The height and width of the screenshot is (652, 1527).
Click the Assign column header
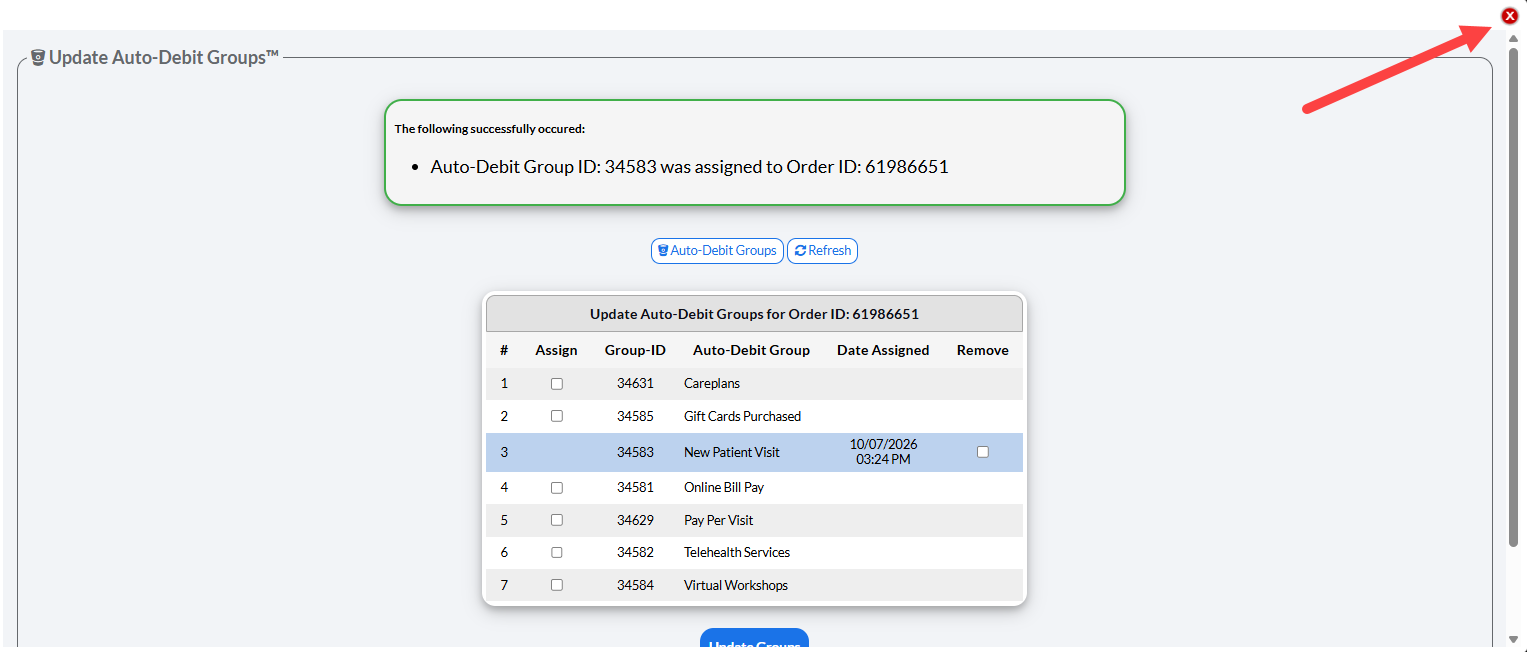click(x=556, y=350)
